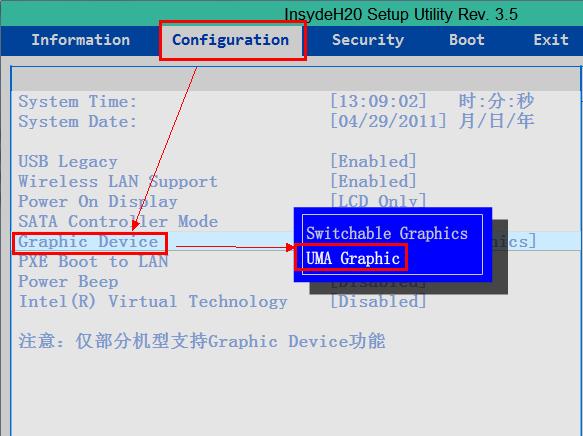583x436 pixels.
Task: Switch to the Security tab
Action: tap(368, 40)
